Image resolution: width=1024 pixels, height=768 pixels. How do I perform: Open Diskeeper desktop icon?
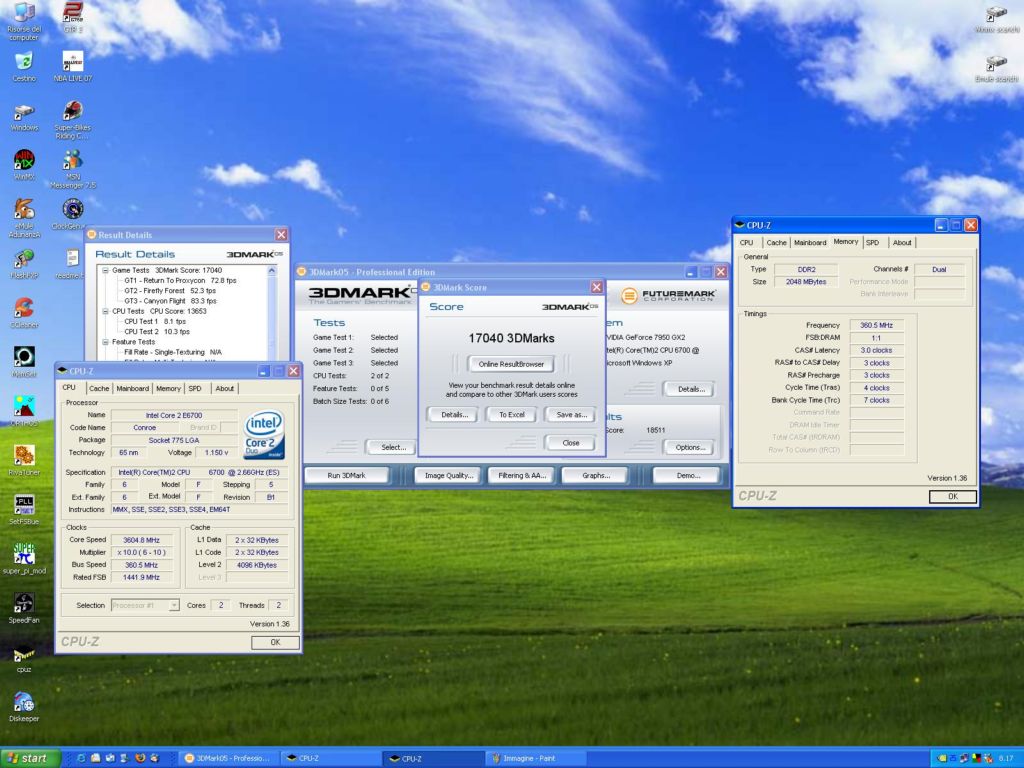click(x=24, y=706)
